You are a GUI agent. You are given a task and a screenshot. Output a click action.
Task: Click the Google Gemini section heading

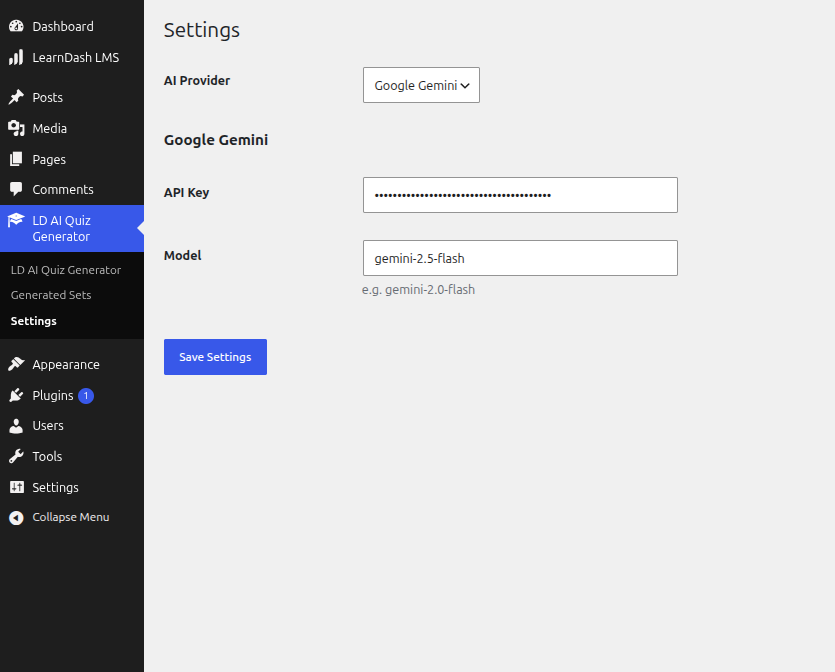[x=216, y=140]
